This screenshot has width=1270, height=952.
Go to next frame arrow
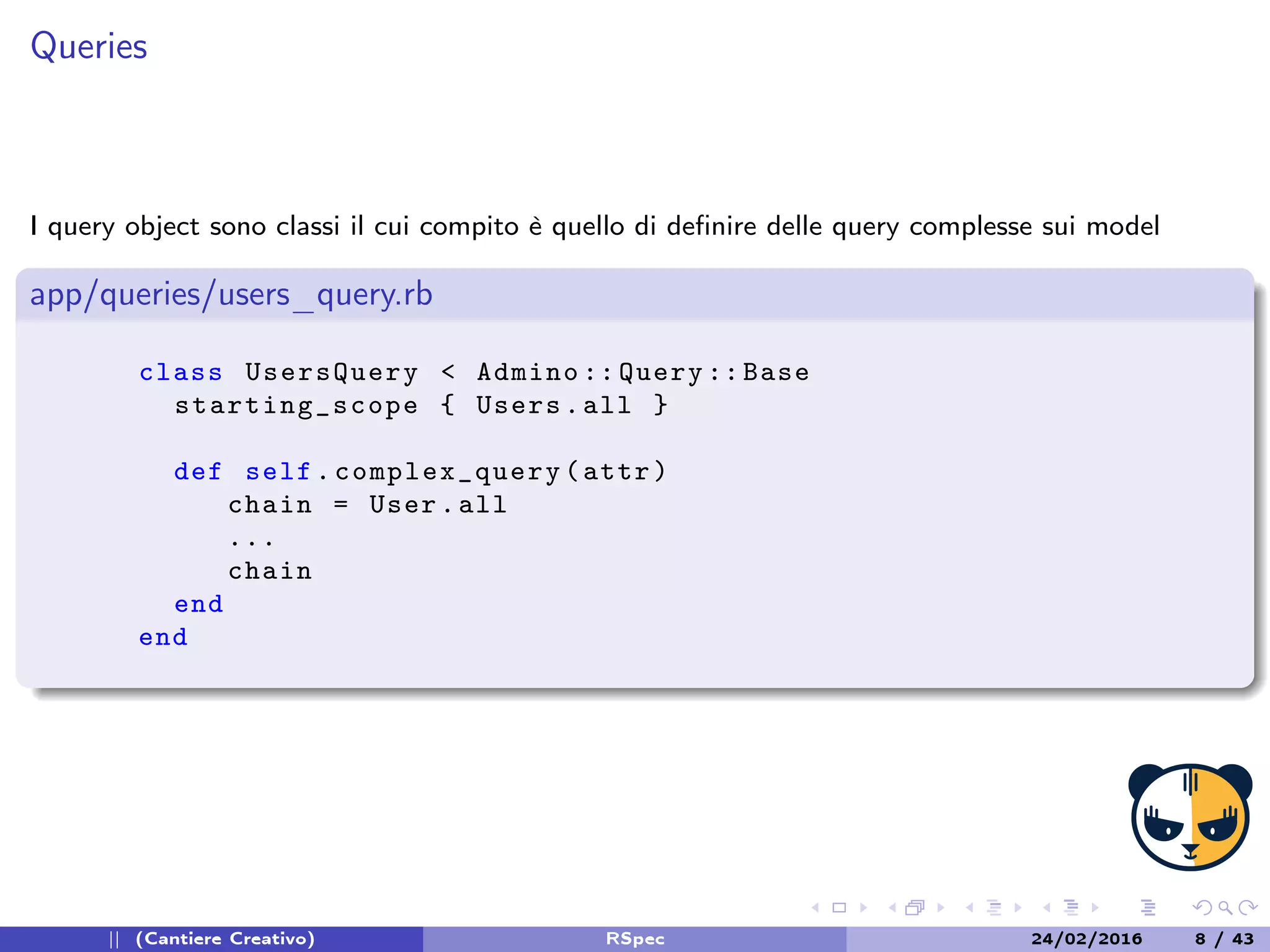(x=941, y=908)
